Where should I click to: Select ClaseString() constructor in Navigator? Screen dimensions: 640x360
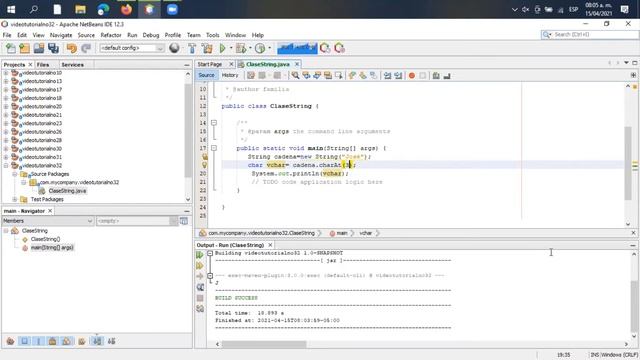click(x=45, y=239)
